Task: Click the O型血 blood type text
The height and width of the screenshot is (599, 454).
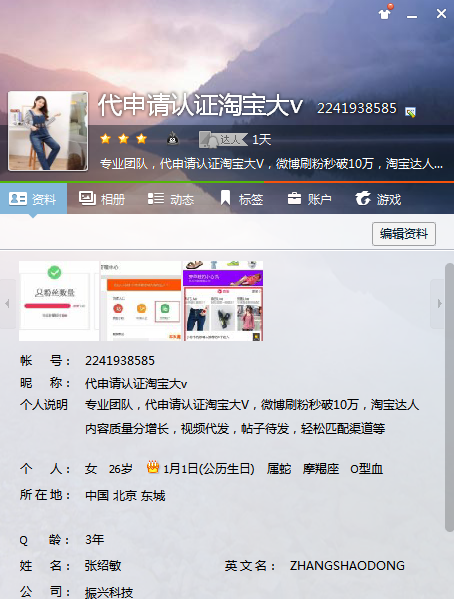Action: coord(366,468)
